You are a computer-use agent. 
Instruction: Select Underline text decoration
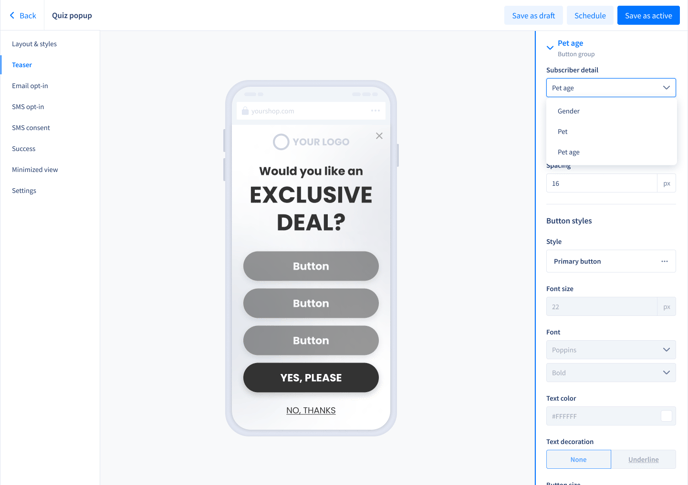643,459
